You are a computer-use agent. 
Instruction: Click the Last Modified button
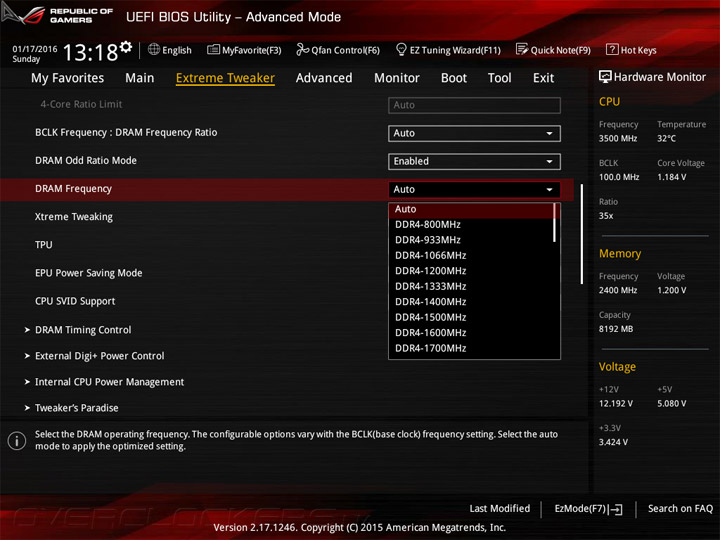click(500, 509)
